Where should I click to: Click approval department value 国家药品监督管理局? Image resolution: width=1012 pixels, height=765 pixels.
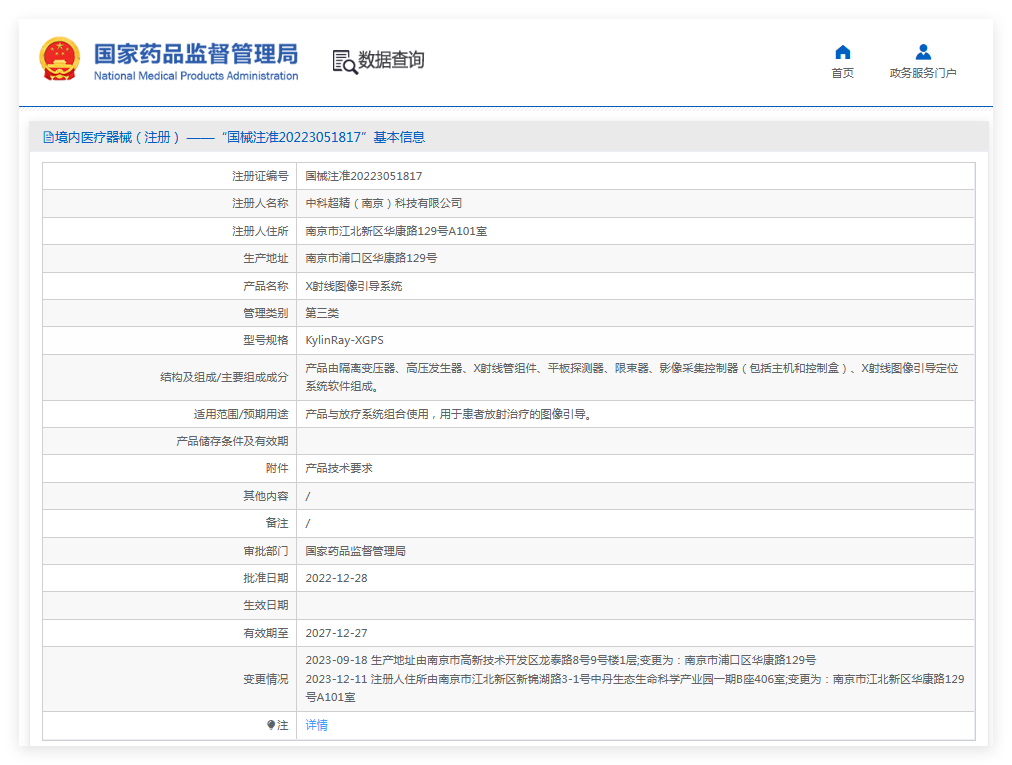(x=356, y=551)
